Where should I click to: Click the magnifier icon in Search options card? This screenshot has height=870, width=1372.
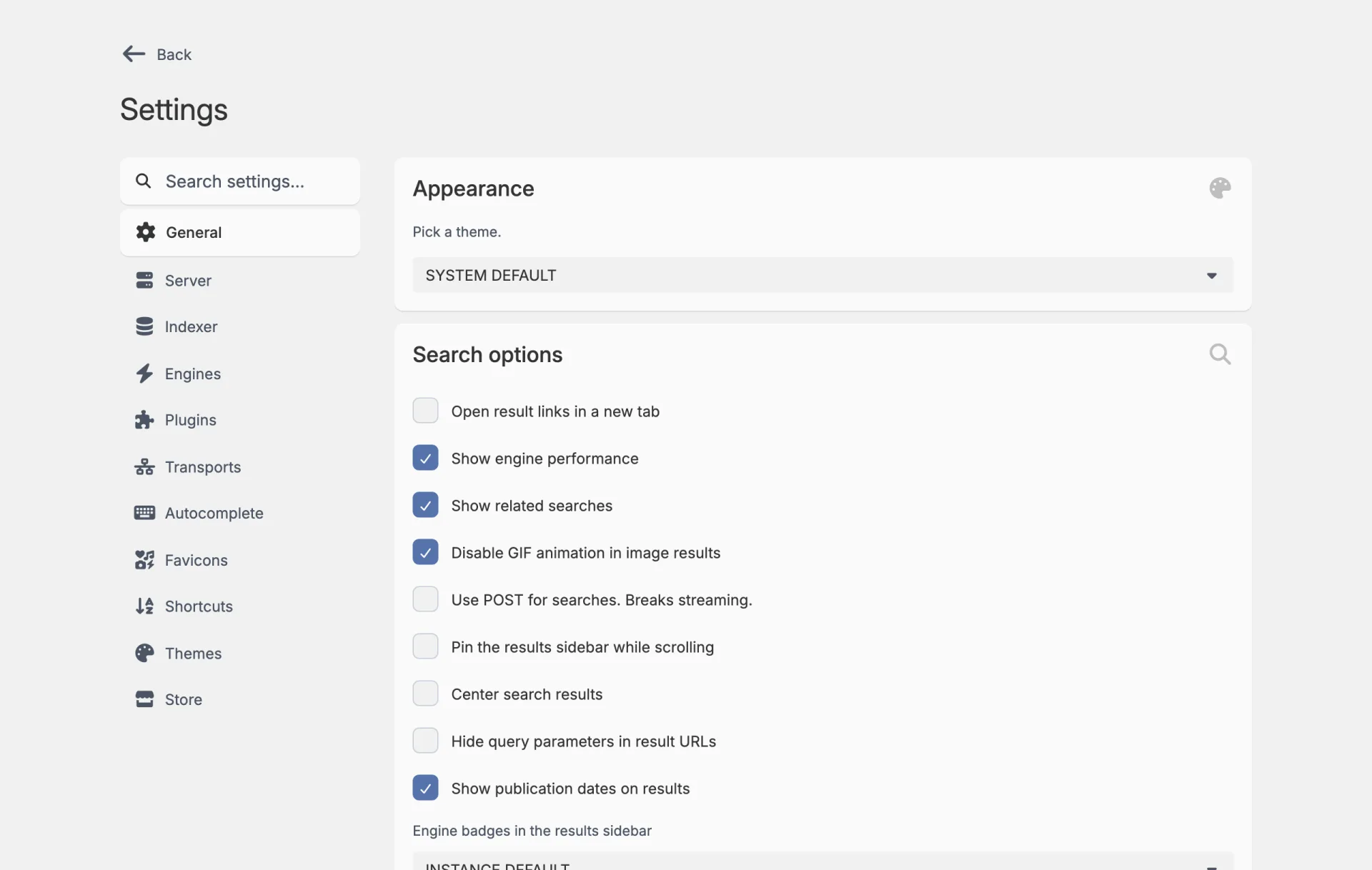(1220, 354)
